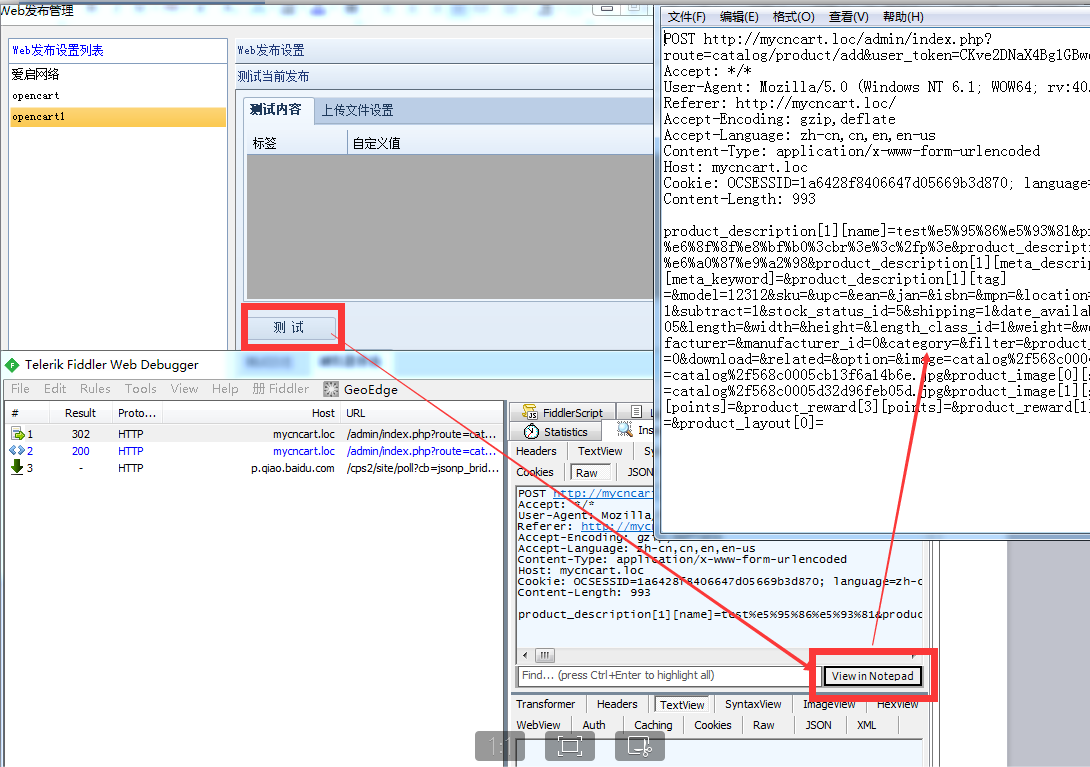This screenshot has height=767, width=1090.
Task: Click the FiddlerScript JS scroll icon
Action: point(530,412)
